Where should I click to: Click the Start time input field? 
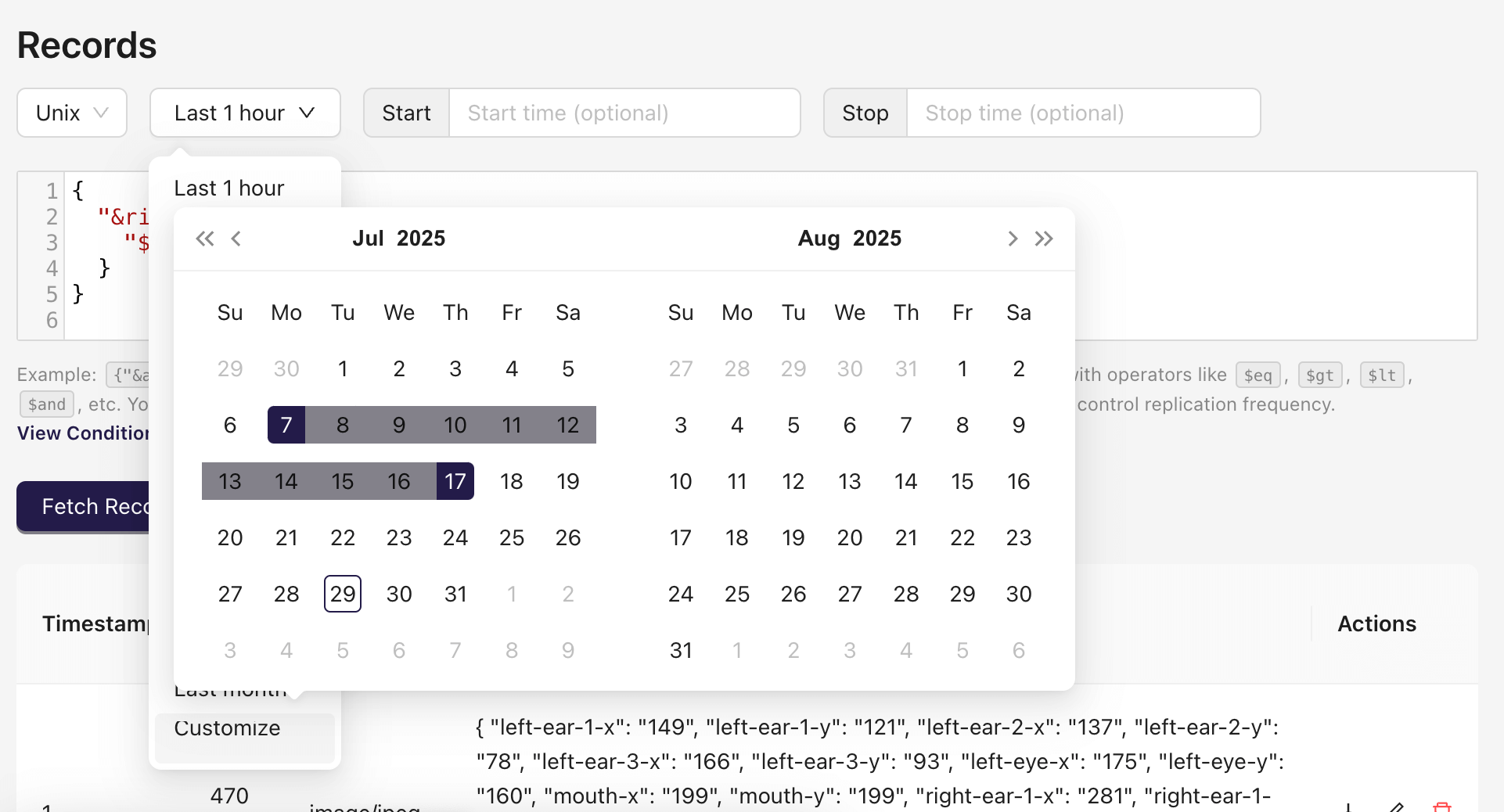click(624, 113)
